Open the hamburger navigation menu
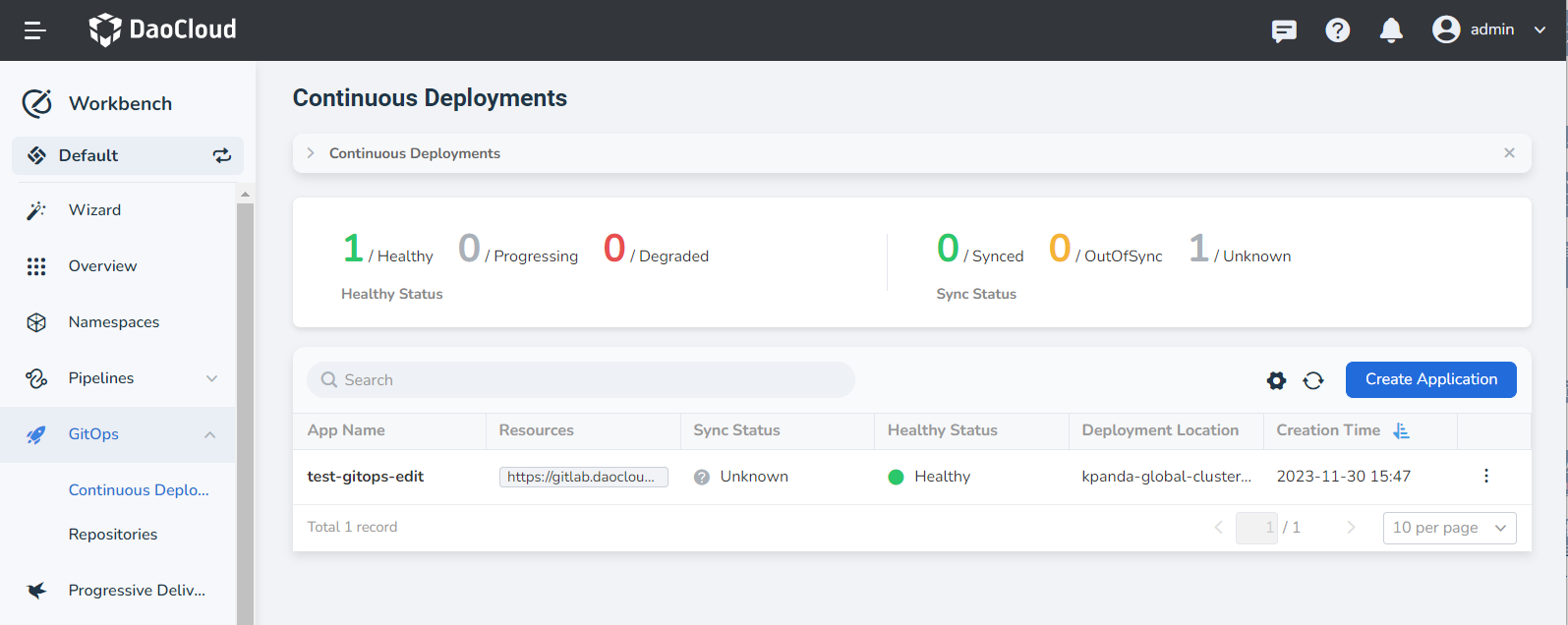The image size is (1568, 625). 35,30
